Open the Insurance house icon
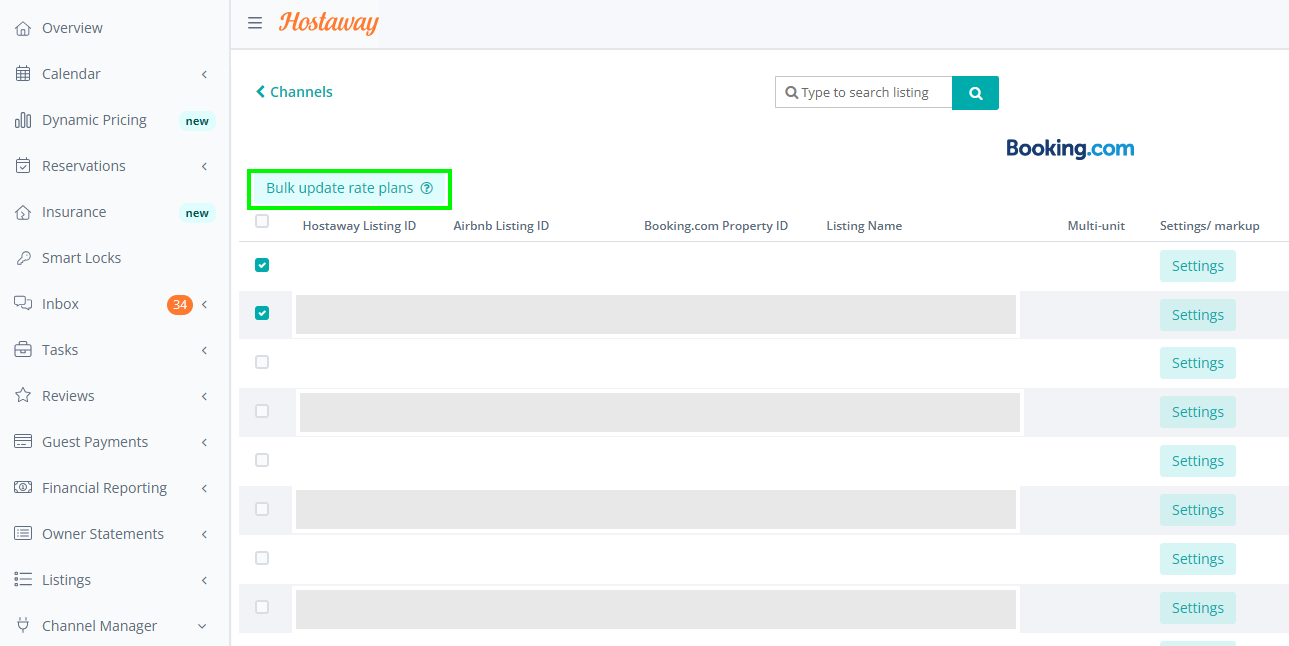This screenshot has height=646, width=1289. click(x=23, y=212)
